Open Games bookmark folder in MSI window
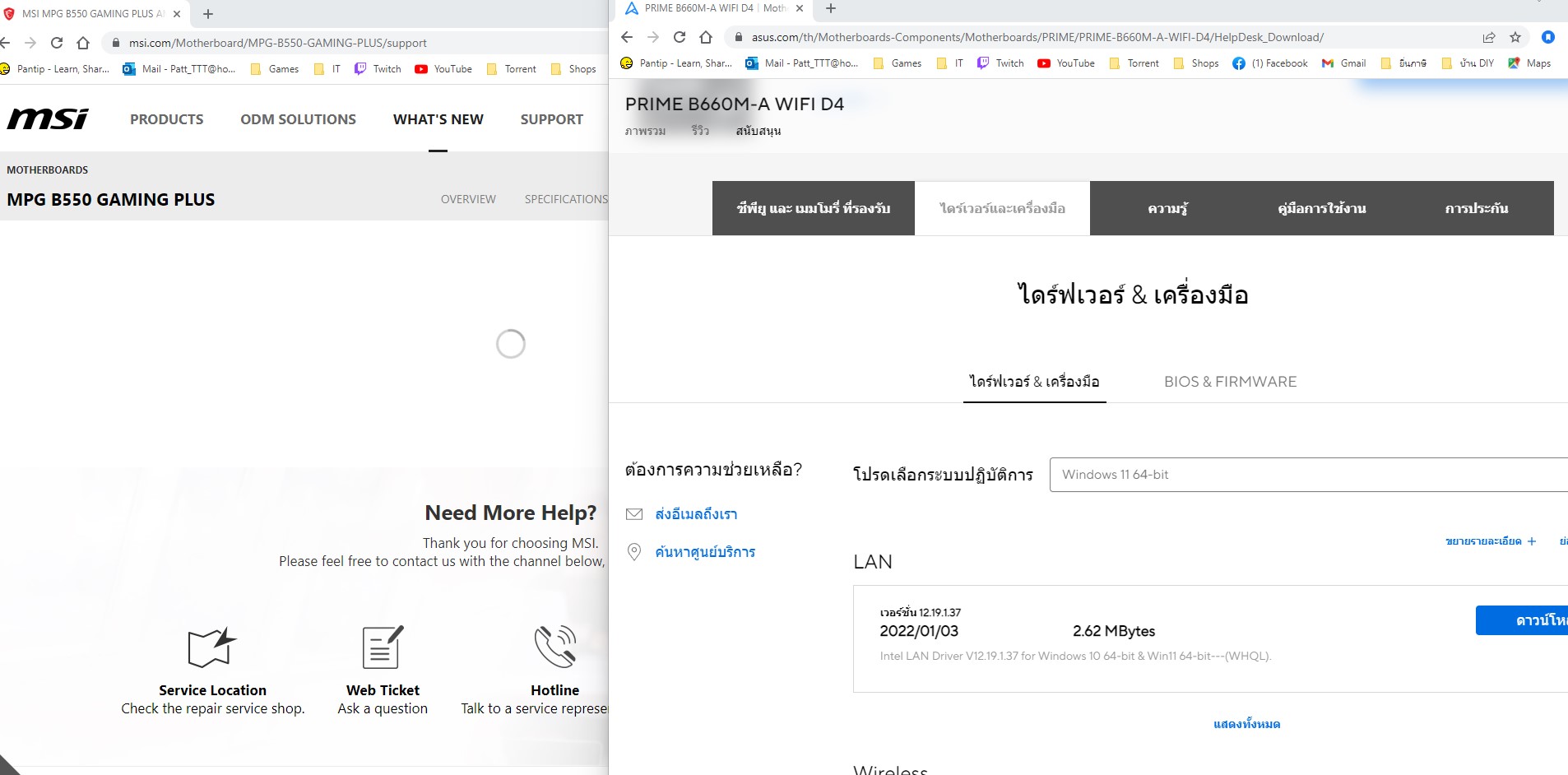 coord(274,69)
